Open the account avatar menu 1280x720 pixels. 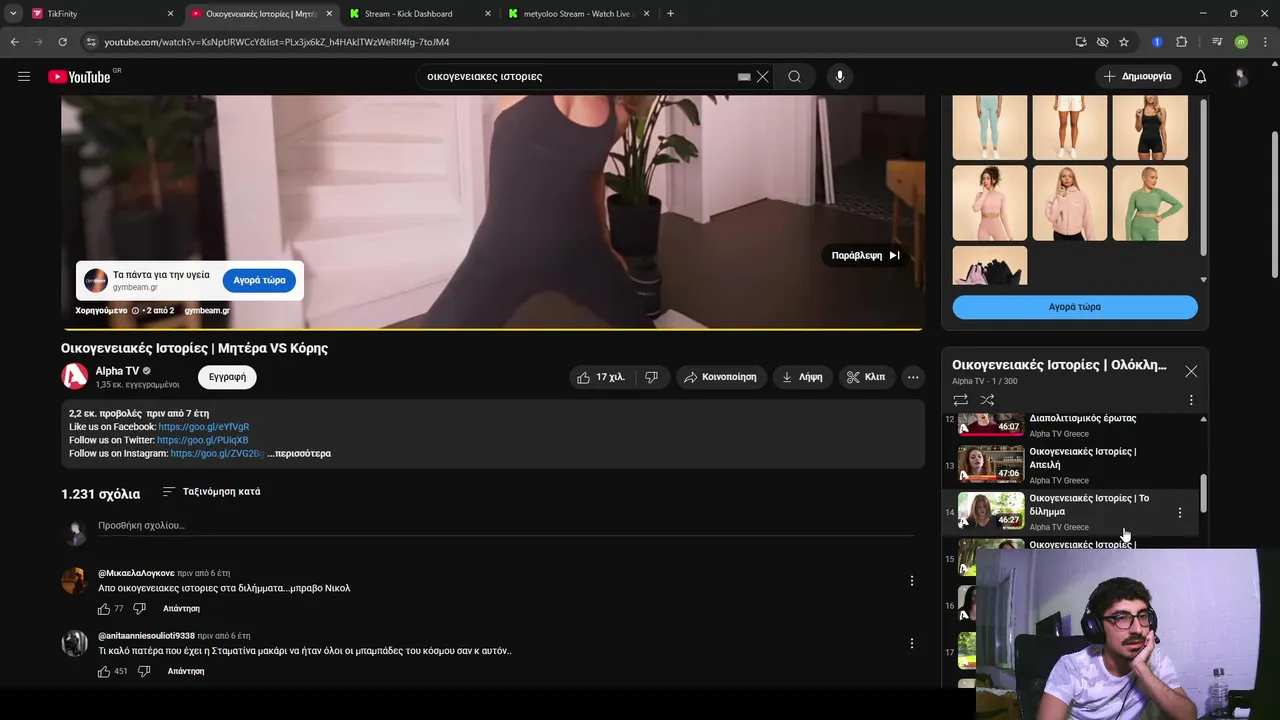click(1241, 76)
